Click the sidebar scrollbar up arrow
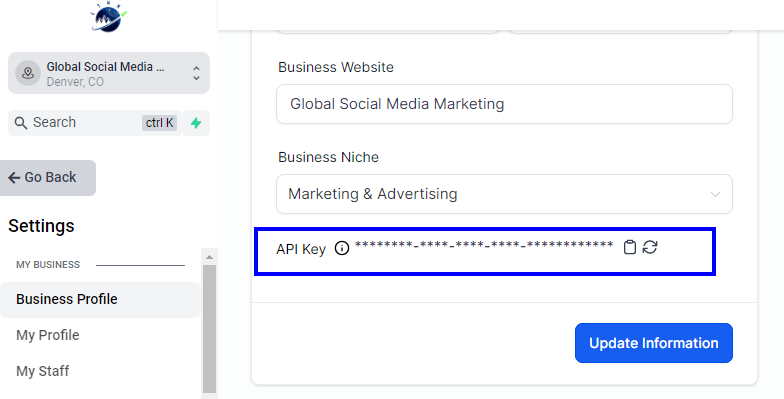Screen dimensions: 784x399 point(210,256)
